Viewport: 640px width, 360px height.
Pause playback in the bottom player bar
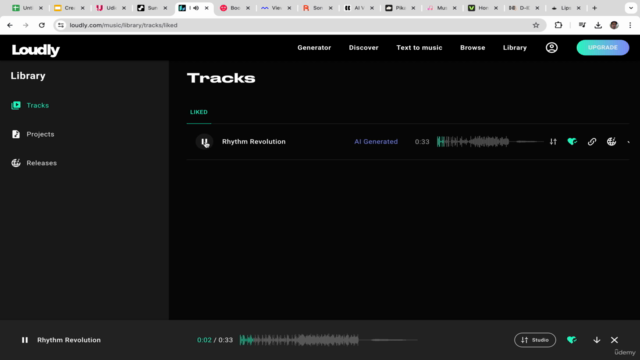point(25,340)
